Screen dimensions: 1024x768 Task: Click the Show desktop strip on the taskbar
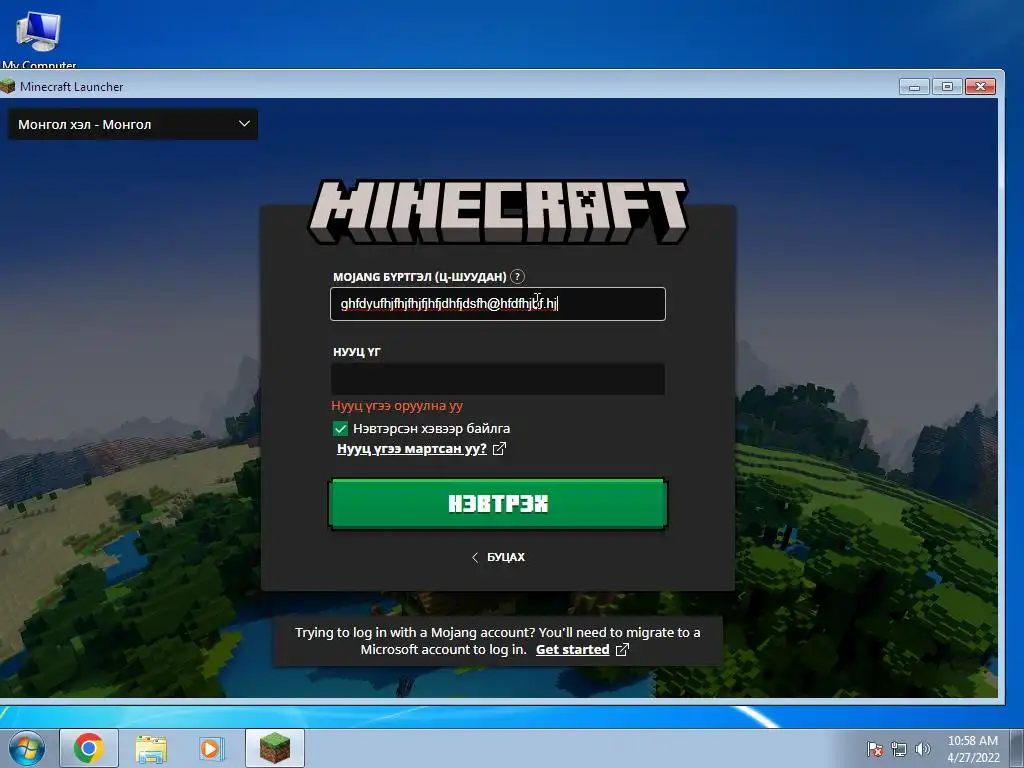[x=1019, y=748]
